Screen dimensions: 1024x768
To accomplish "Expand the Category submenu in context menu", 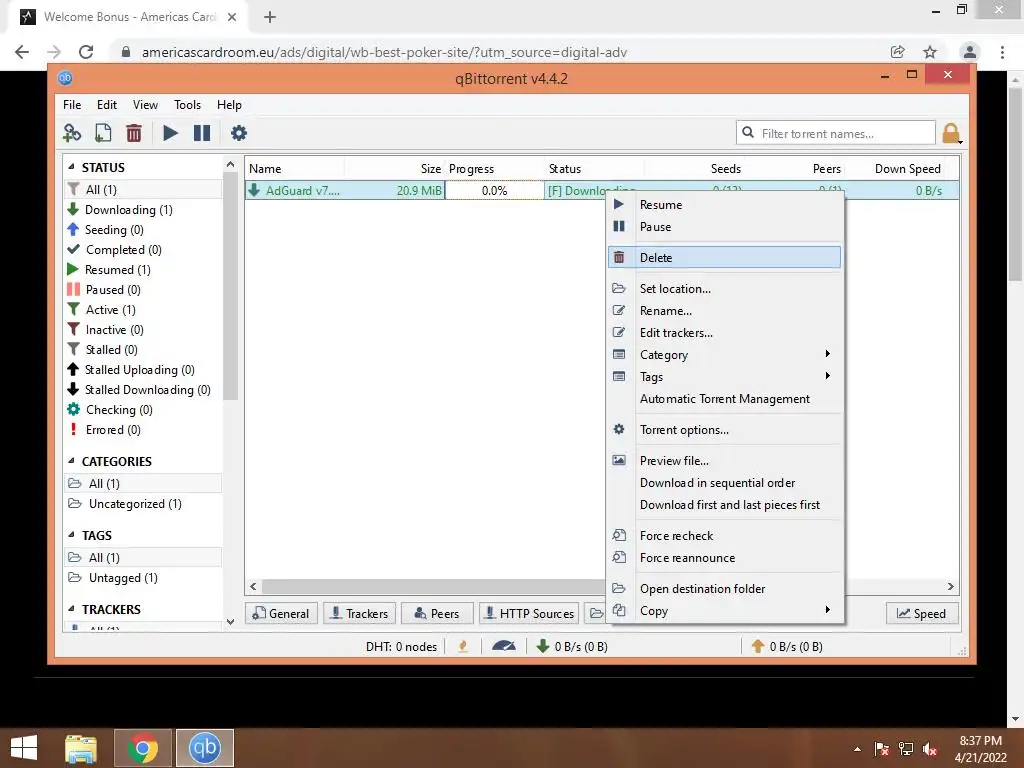I will pyautogui.click(x=725, y=355).
